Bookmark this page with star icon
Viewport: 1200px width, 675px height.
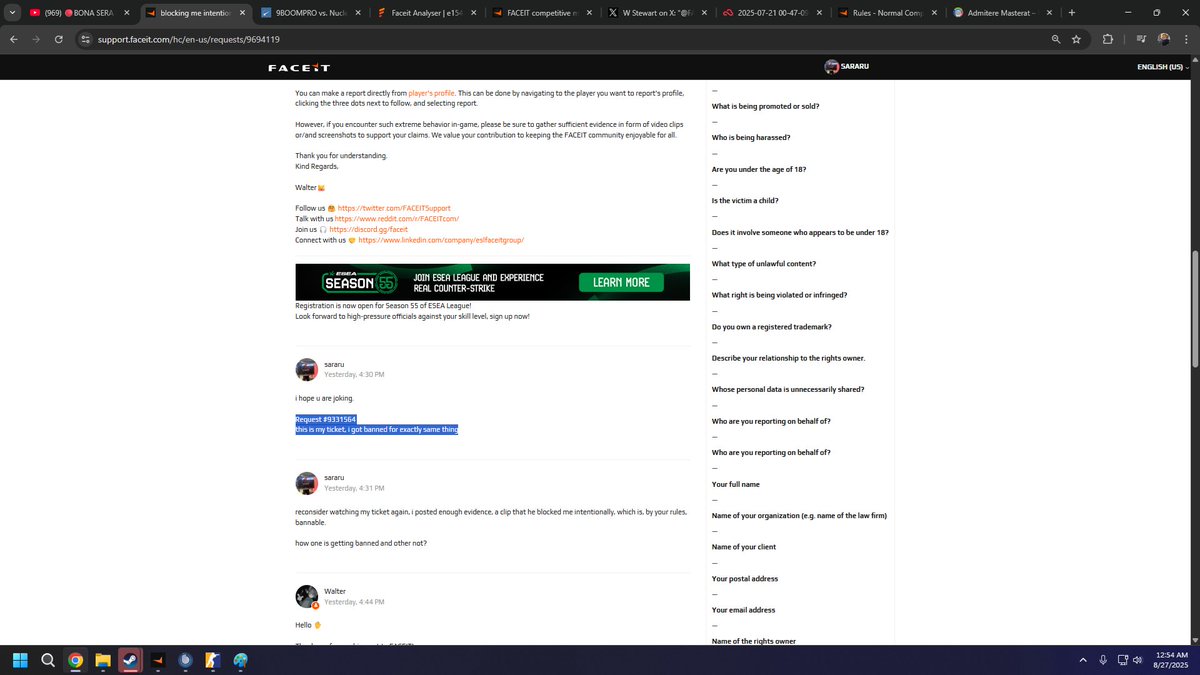(1076, 39)
